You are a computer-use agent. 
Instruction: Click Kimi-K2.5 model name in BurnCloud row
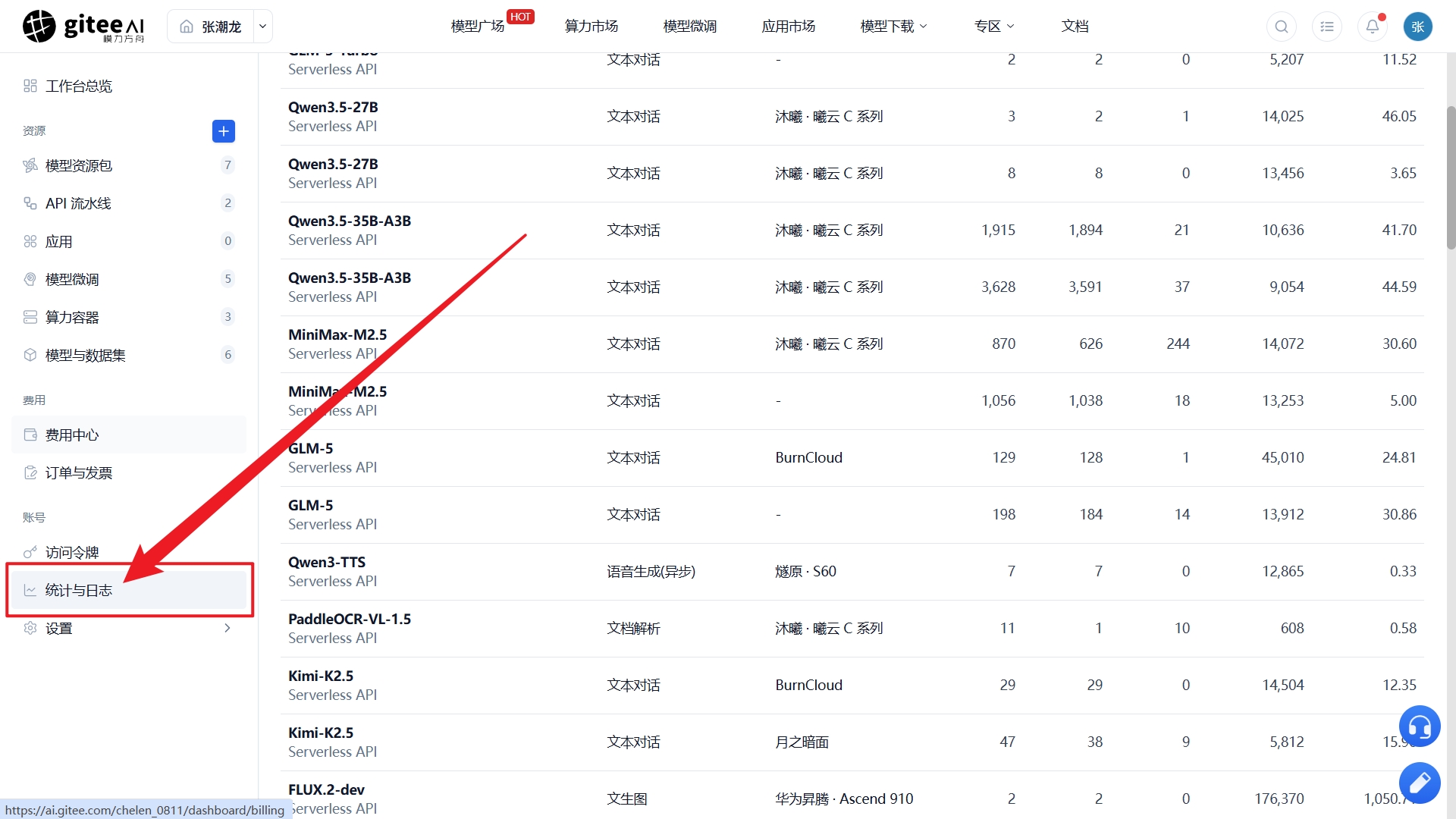pyautogui.click(x=321, y=676)
